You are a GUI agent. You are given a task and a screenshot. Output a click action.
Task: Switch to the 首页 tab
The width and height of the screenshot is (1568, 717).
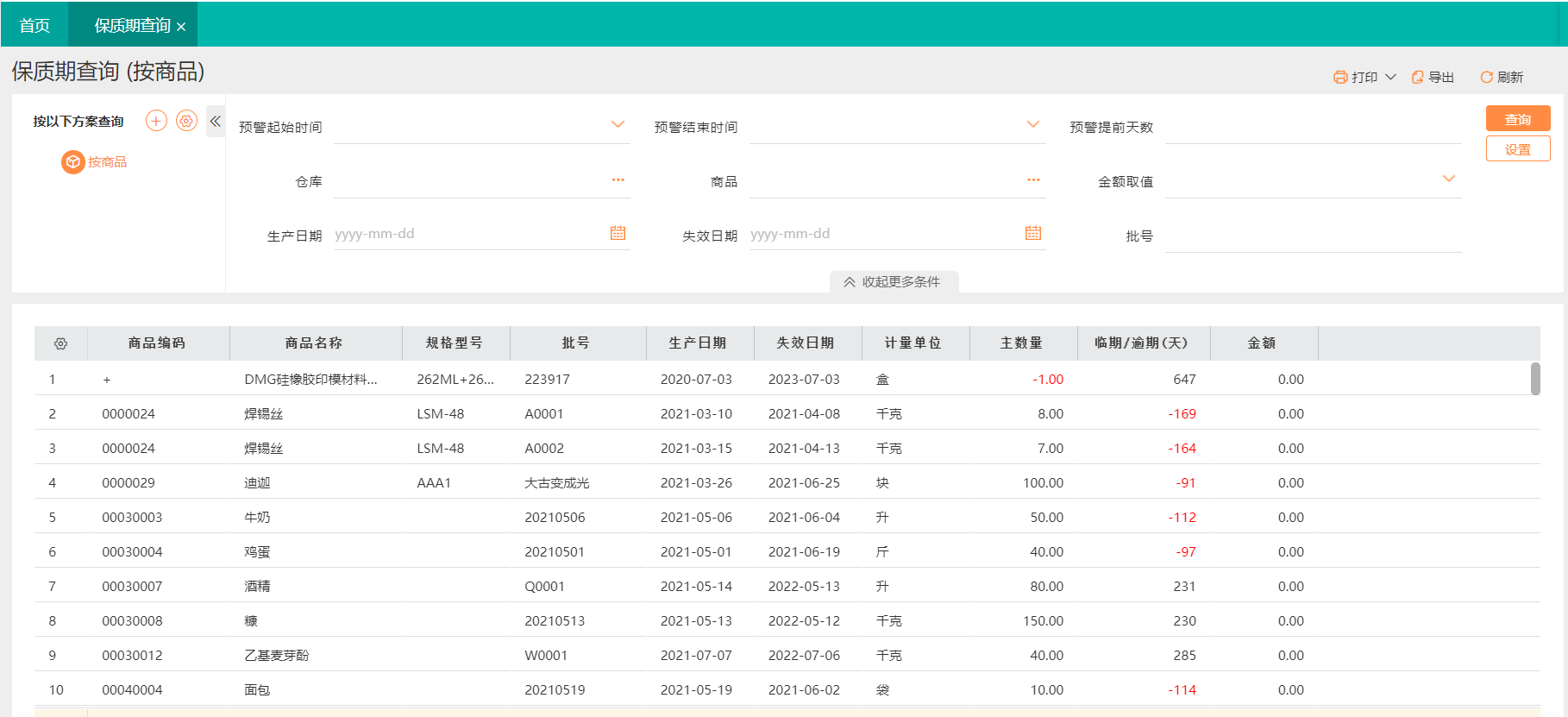(x=34, y=25)
